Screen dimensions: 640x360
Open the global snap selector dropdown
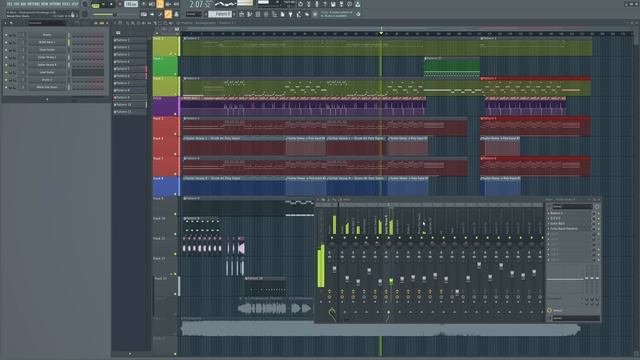pyautogui.click(x=193, y=14)
